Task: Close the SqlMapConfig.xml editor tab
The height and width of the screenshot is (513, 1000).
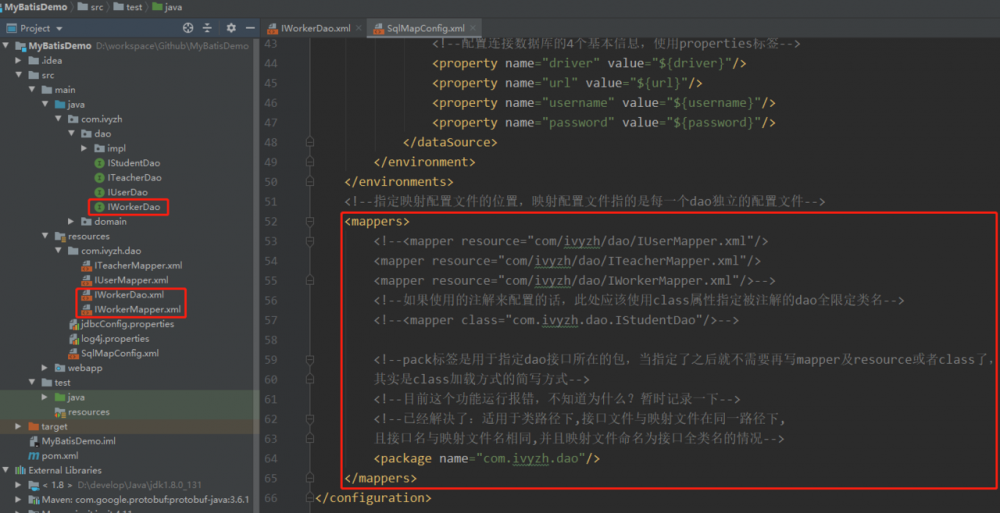Action: pos(472,29)
